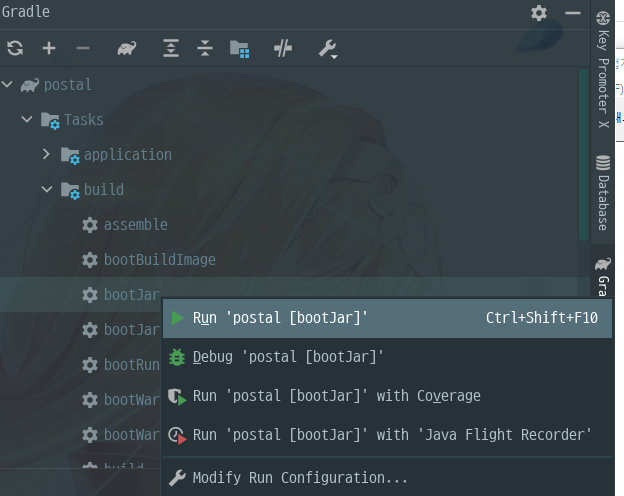Viewport: 624px width, 496px height.
Task: Collapse all nodes in Gradle tree
Action: click(205, 48)
